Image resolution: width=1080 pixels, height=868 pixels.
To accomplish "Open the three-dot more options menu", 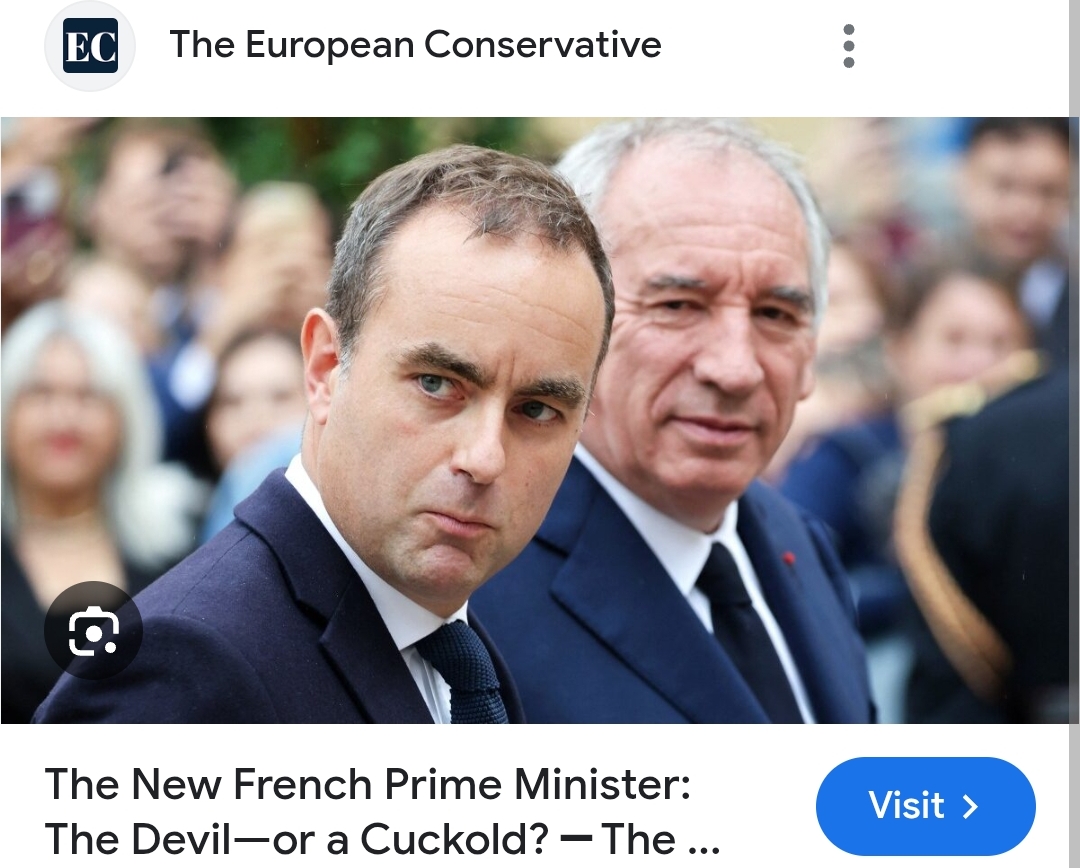I will [849, 46].
